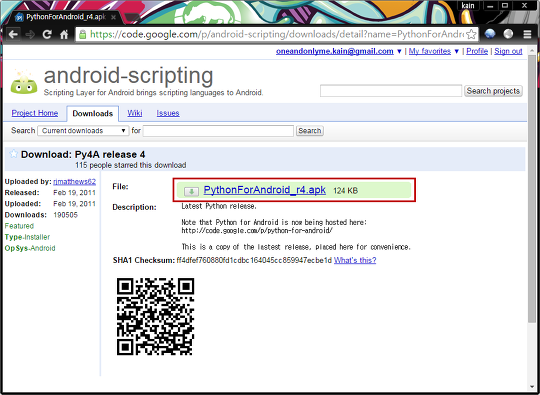Open the Chrome menu hamburger icon
Image resolution: width=540 pixels, height=395 pixels.
coord(527,34)
